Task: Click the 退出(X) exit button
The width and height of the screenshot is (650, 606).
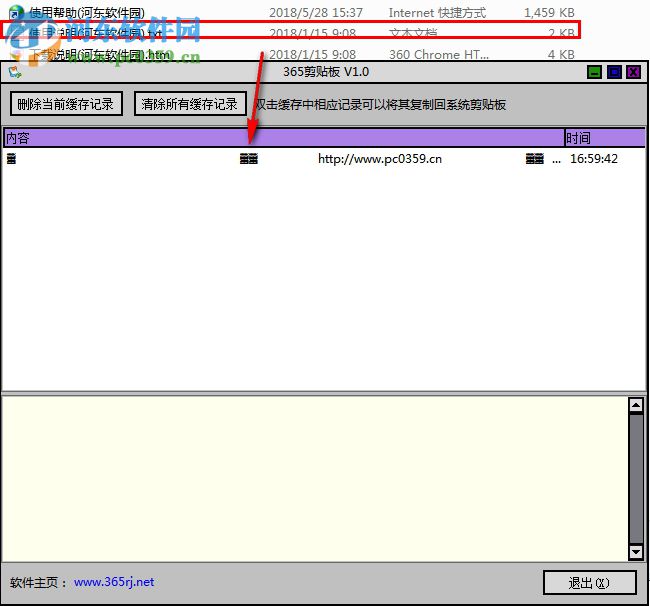Action: click(x=589, y=583)
